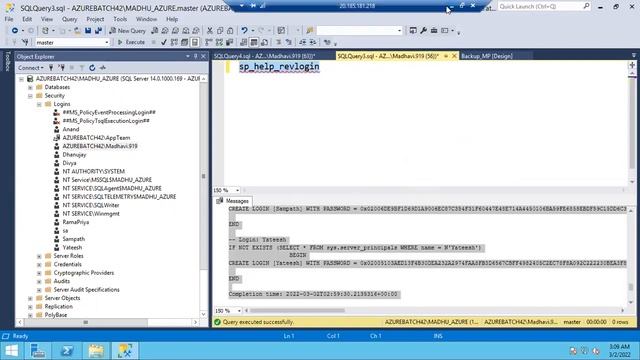
Task: Select AZUREBATCH42\AppTeam login
Action: (x=96, y=138)
